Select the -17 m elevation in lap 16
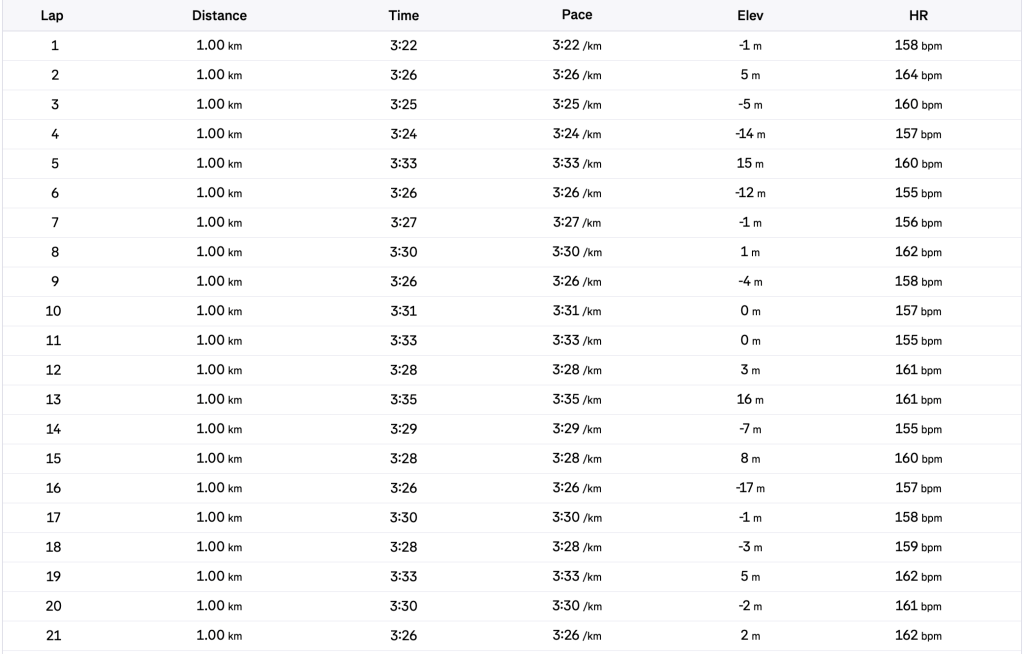The height and width of the screenshot is (654, 1023). point(750,488)
